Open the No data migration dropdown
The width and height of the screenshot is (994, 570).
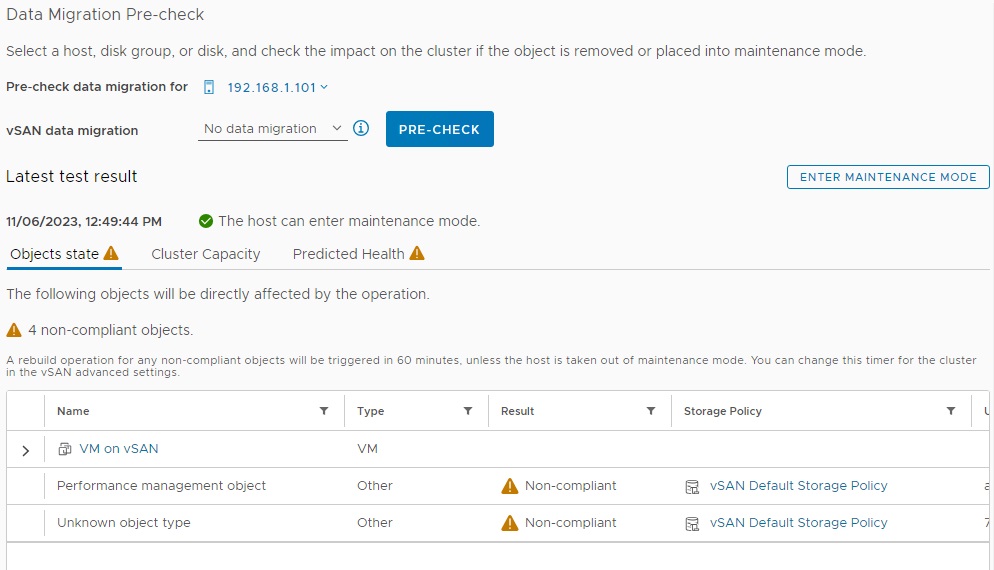[272, 129]
